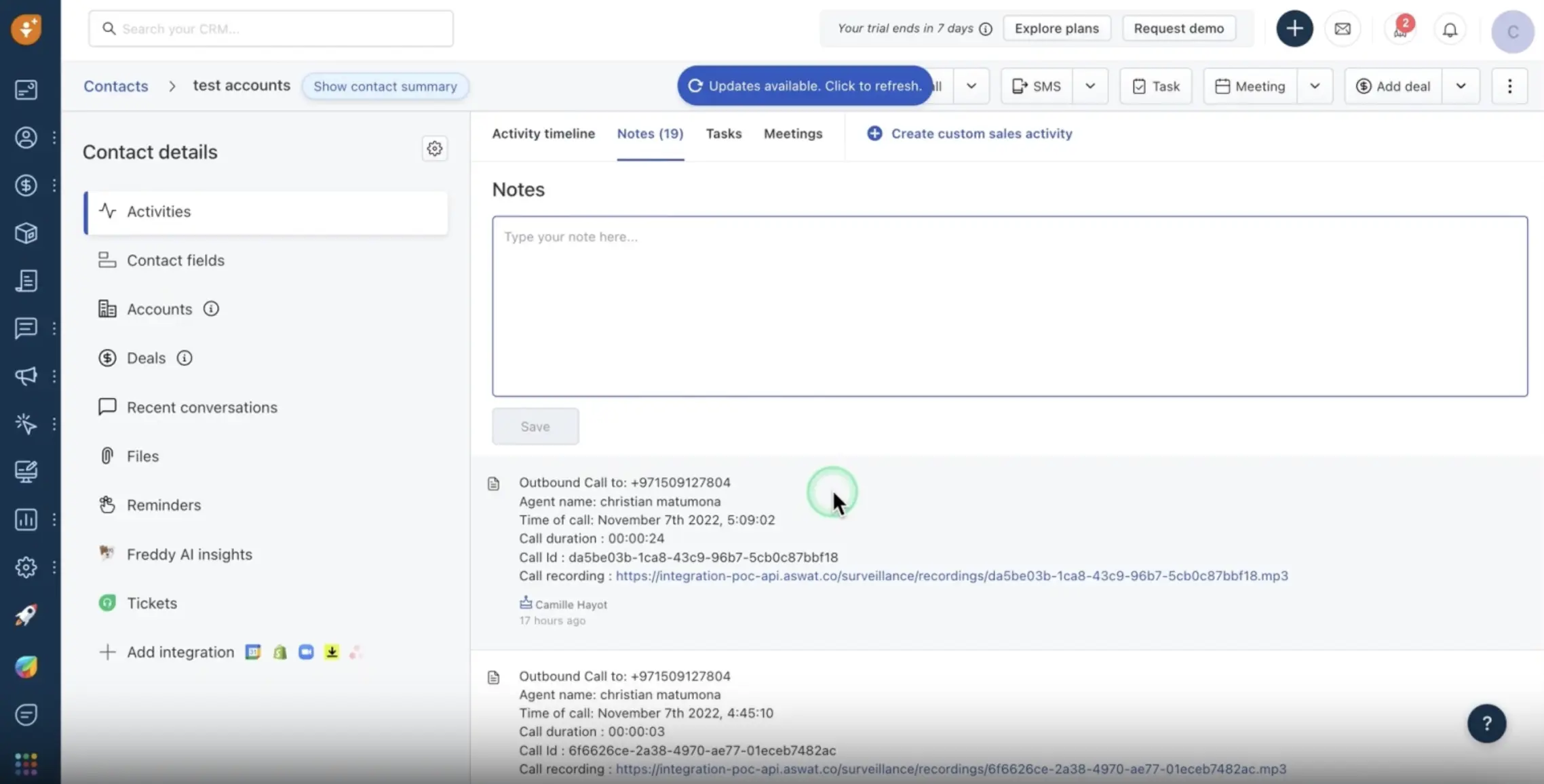This screenshot has width=1544, height=784.
Task: Expand the SMS dropdown arrow
Action: click(x=1092, y=87)
